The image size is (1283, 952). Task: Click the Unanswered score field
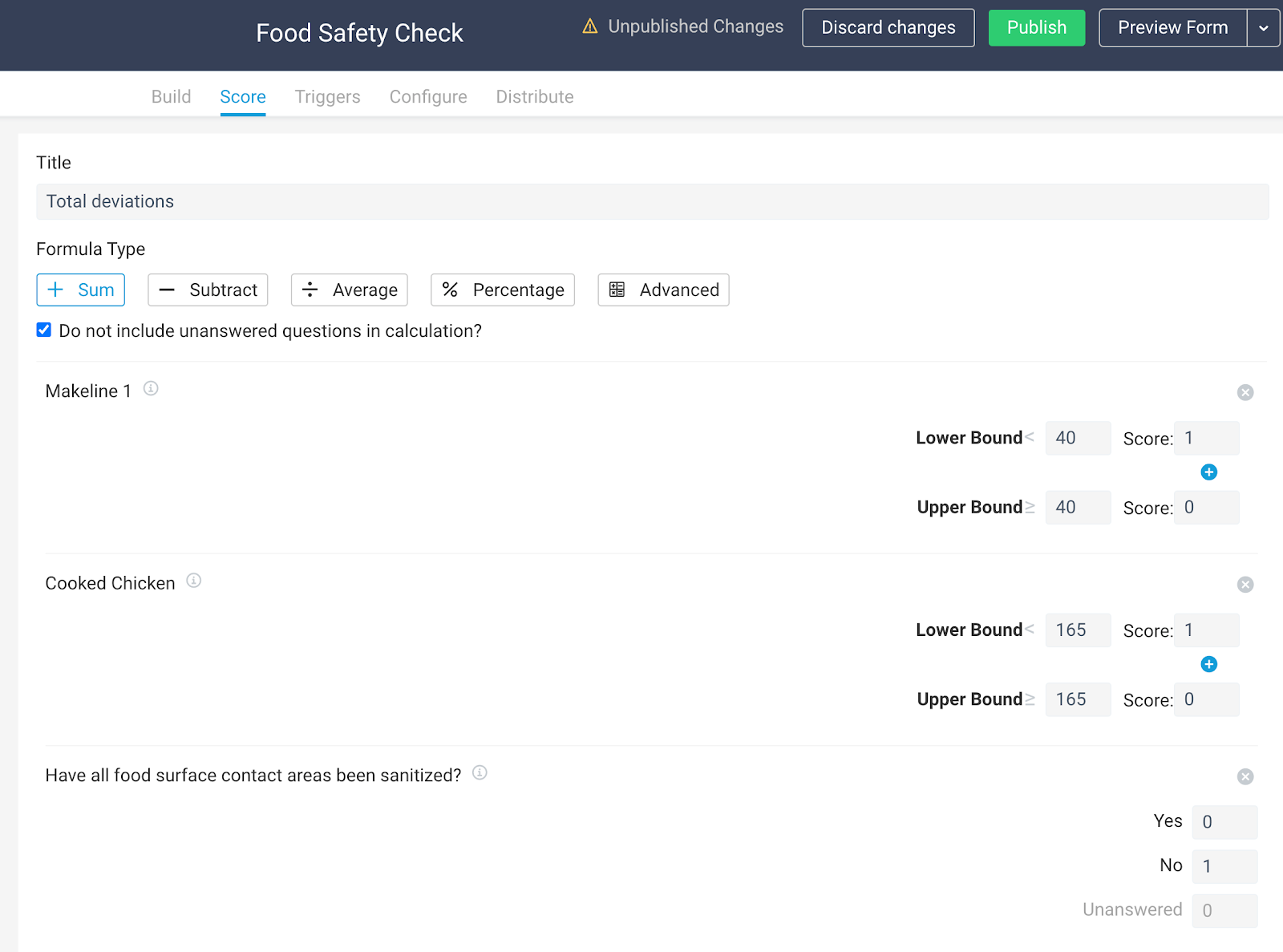coord(1225,910)
